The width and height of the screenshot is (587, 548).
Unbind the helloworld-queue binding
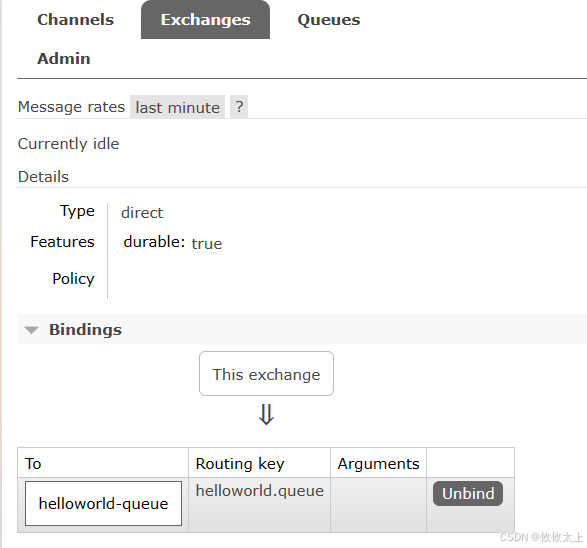(x=468, y=493)
